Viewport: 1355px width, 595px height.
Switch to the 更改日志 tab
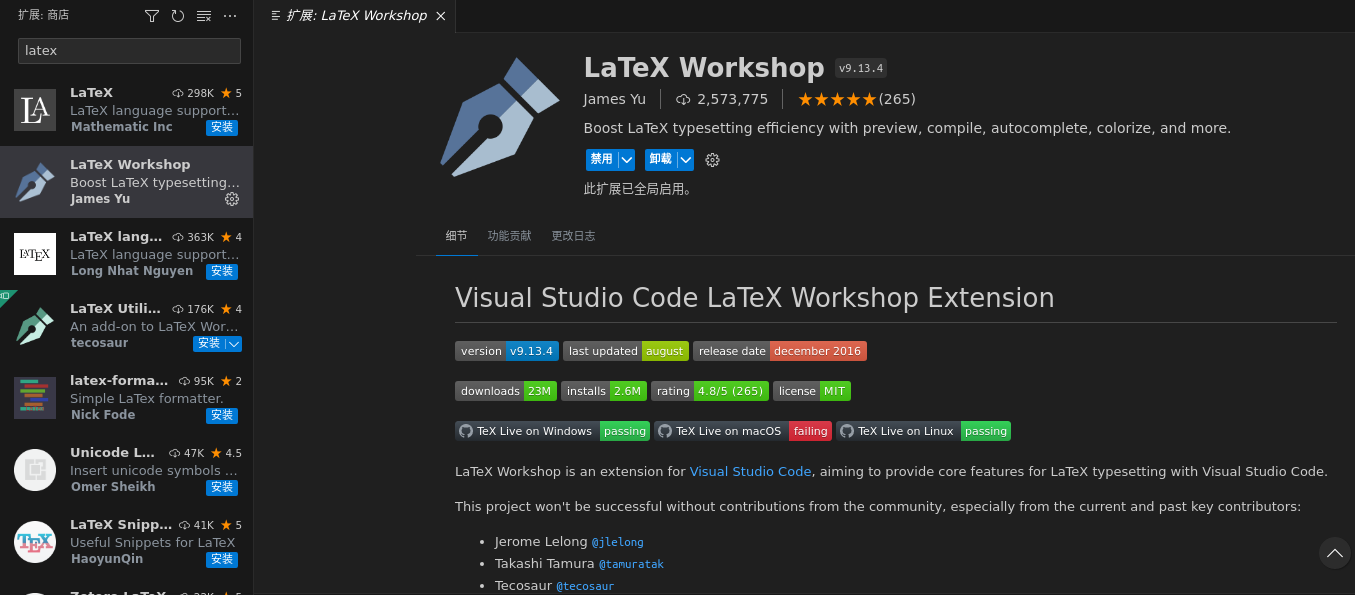pyautogui.click(x=573, y=236)
